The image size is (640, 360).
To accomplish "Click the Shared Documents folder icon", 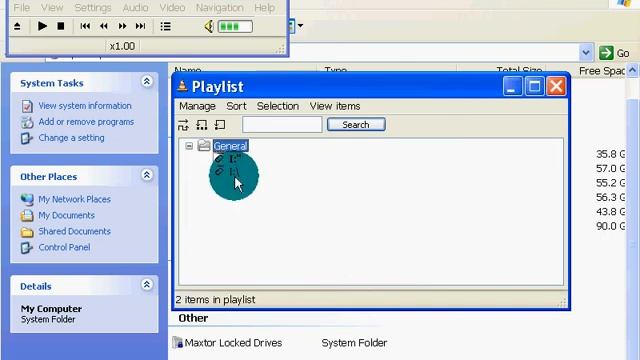I will tap(27, 232).
